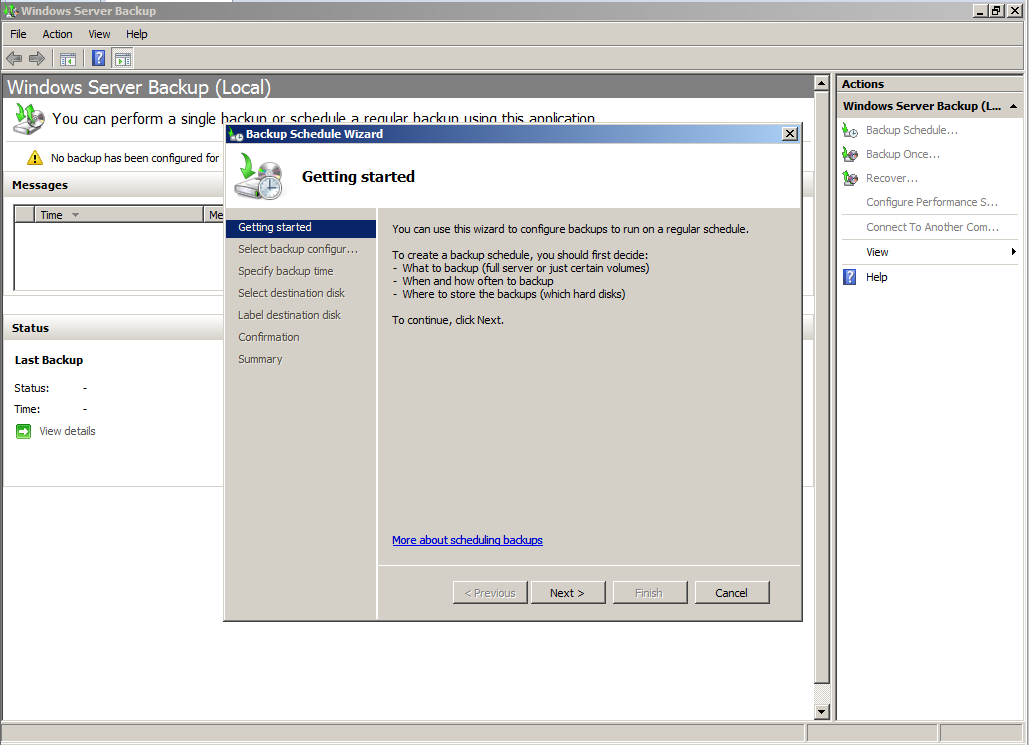
Task: Click Backup Once... action text
Action: tap(903, 154)
